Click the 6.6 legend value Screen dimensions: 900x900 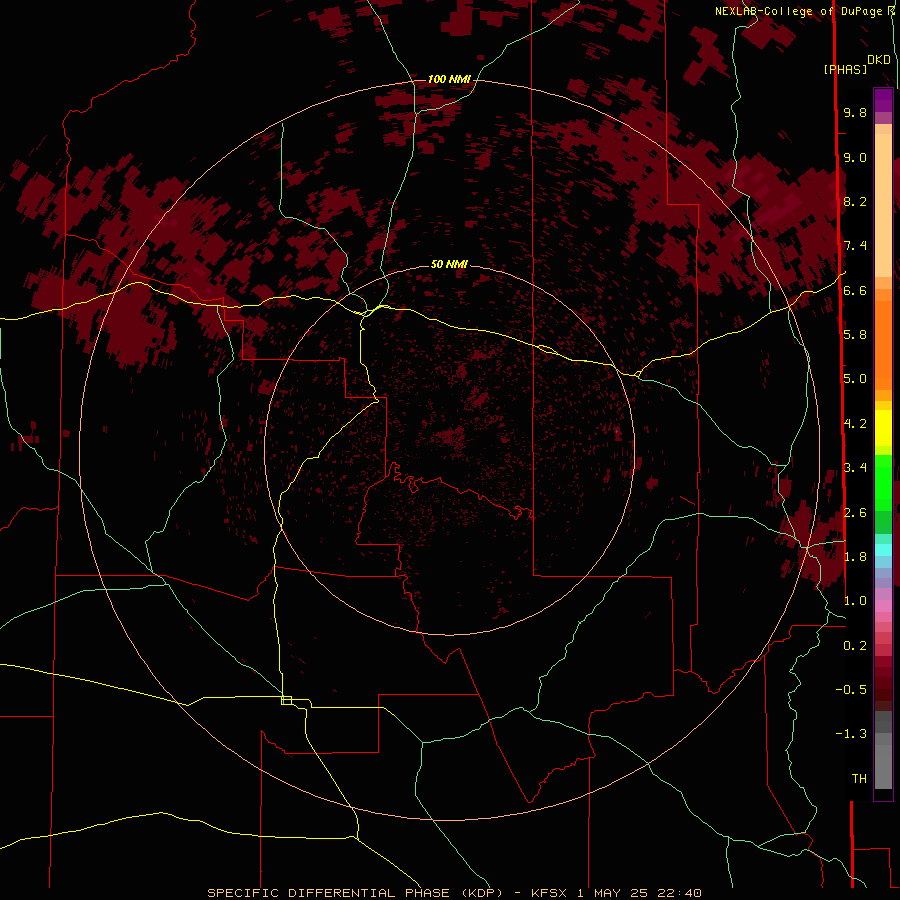855,290
